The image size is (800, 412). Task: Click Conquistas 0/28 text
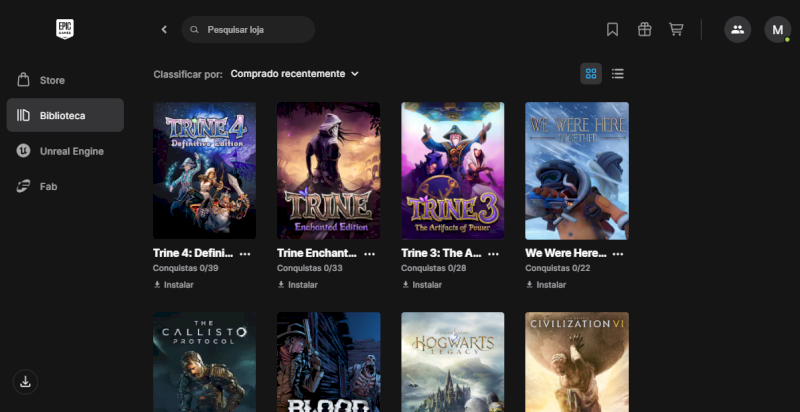coord(434,268)
